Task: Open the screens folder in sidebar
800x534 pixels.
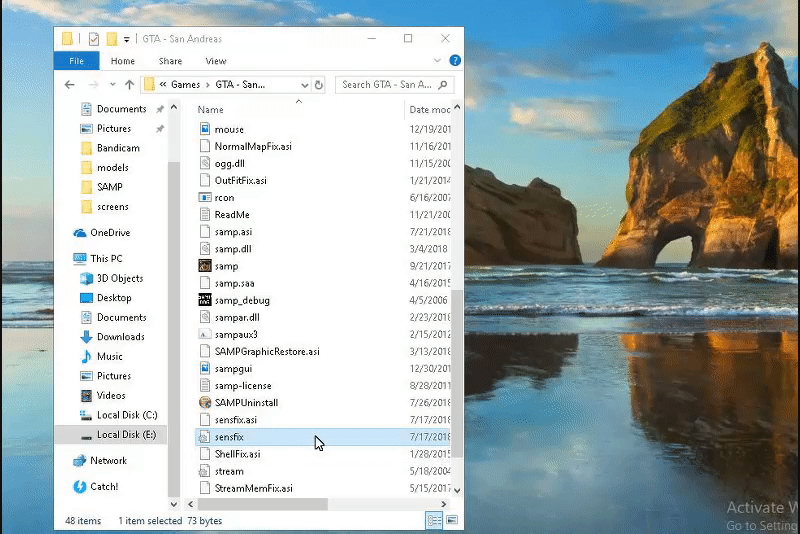Action: coord(113,207)
